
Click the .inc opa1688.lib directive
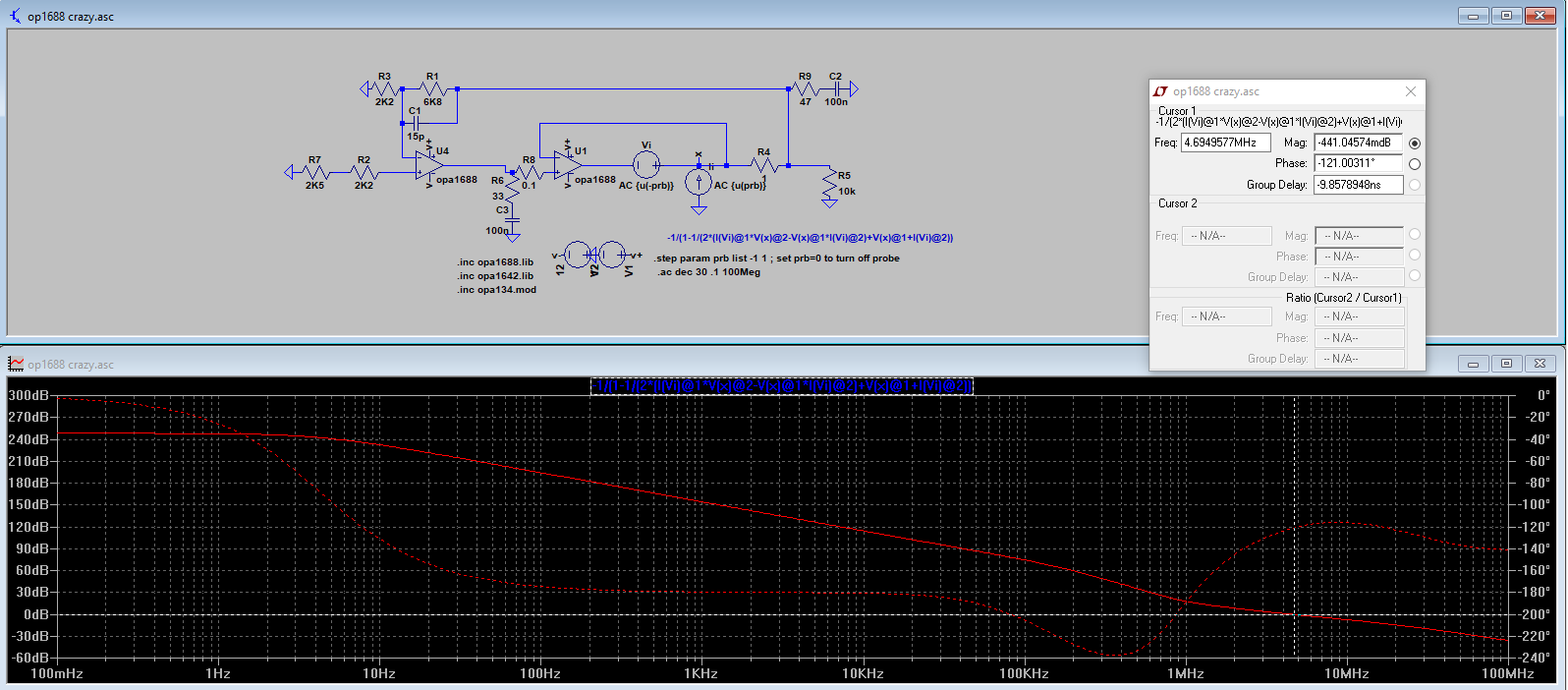(x=495, y=262)
